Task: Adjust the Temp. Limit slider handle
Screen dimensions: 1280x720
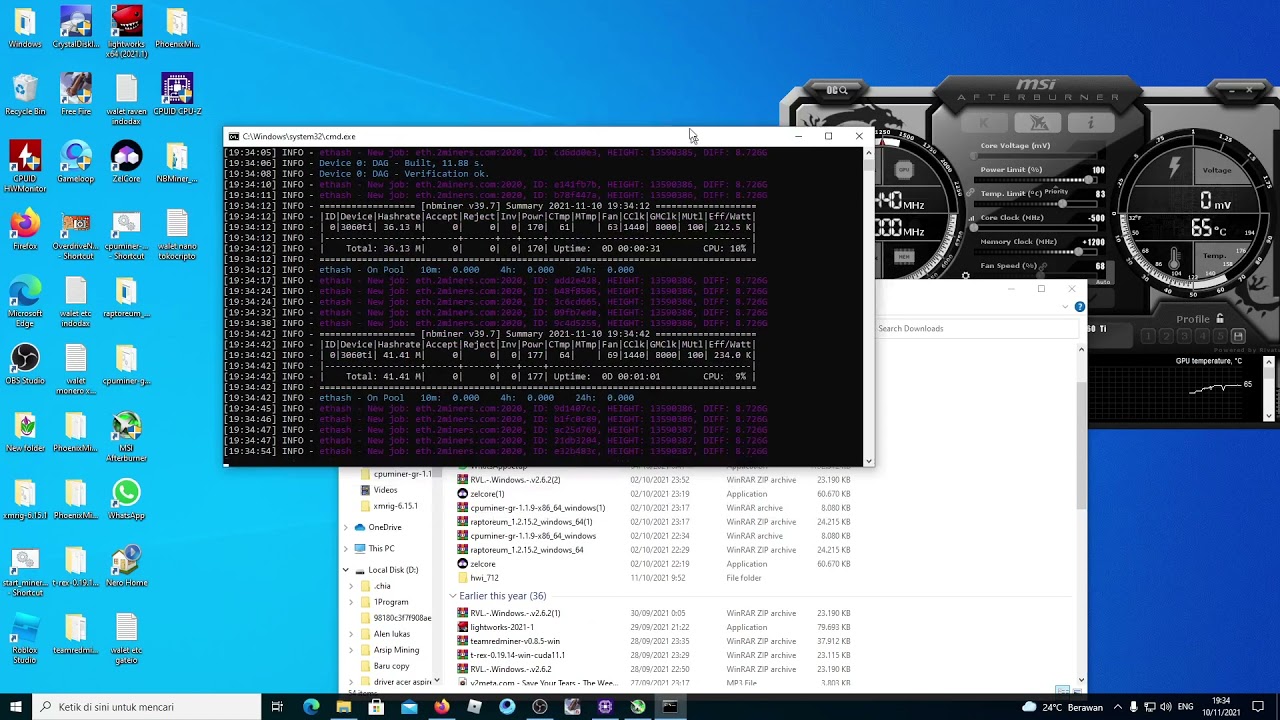Action: pyautogui.click(x=1062, y=204)
